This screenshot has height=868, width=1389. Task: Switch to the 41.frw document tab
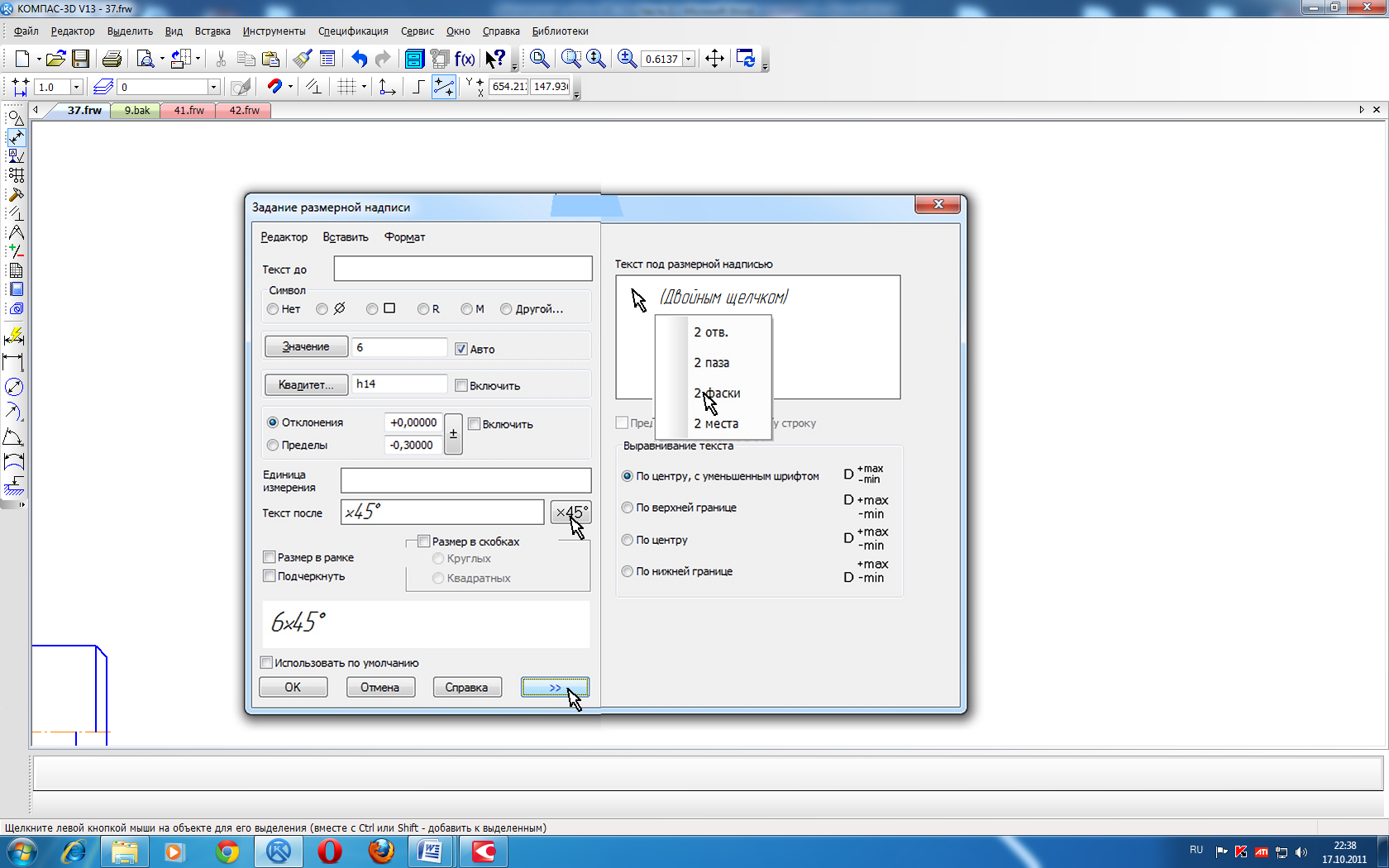pos(189,110)
